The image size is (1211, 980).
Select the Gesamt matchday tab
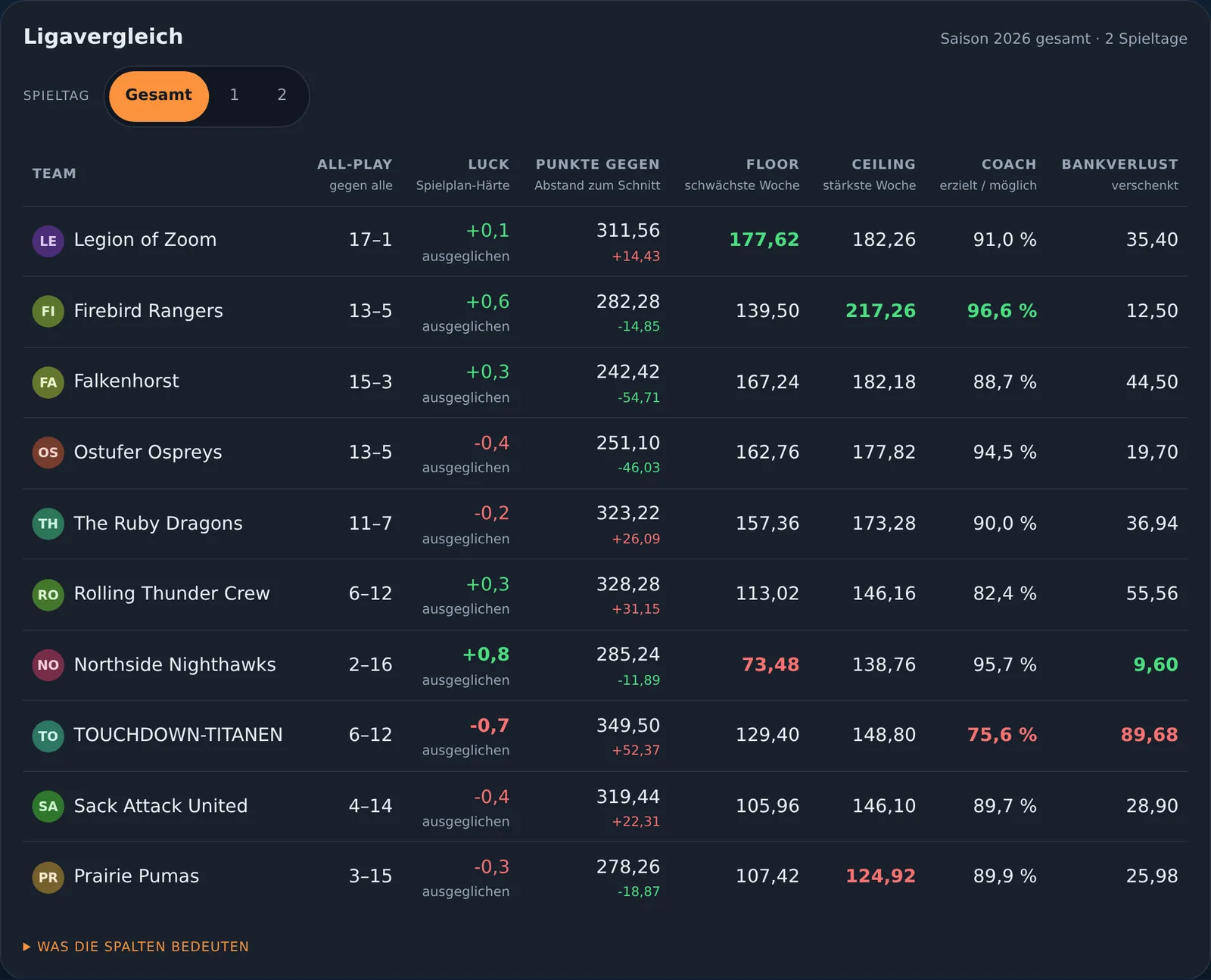tap(159, 96)
